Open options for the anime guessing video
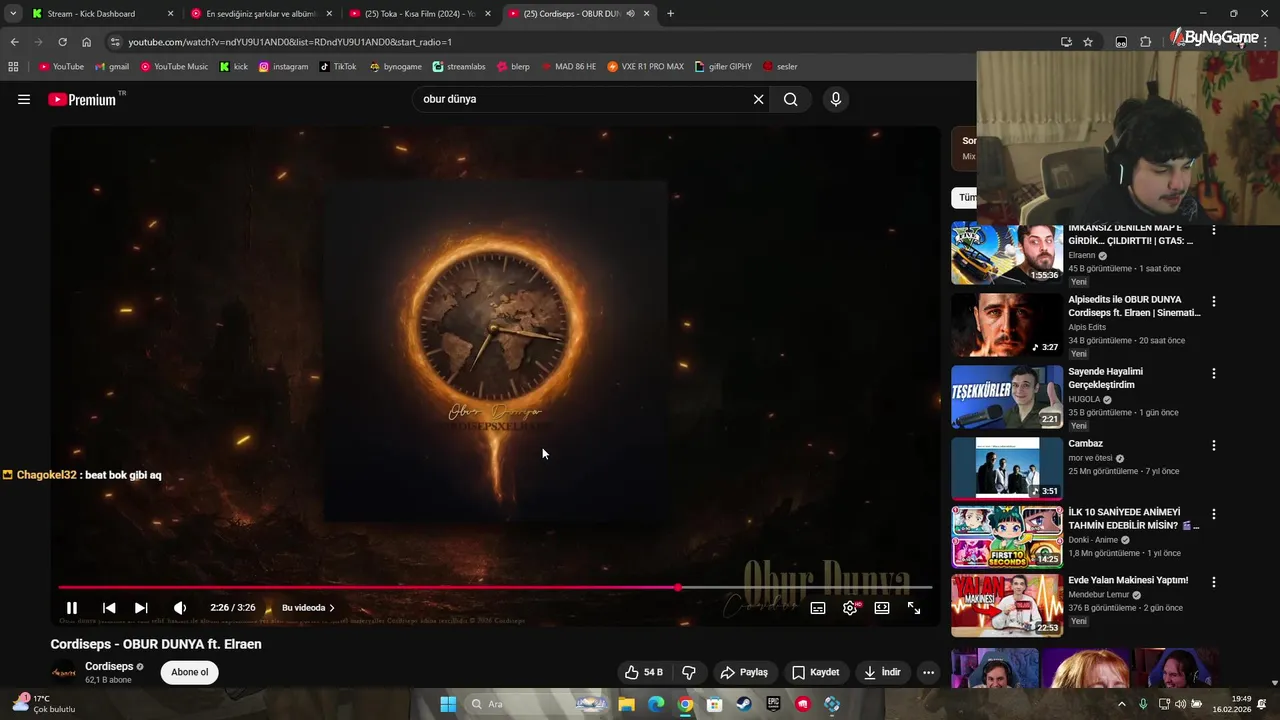 pos(1214,514)
